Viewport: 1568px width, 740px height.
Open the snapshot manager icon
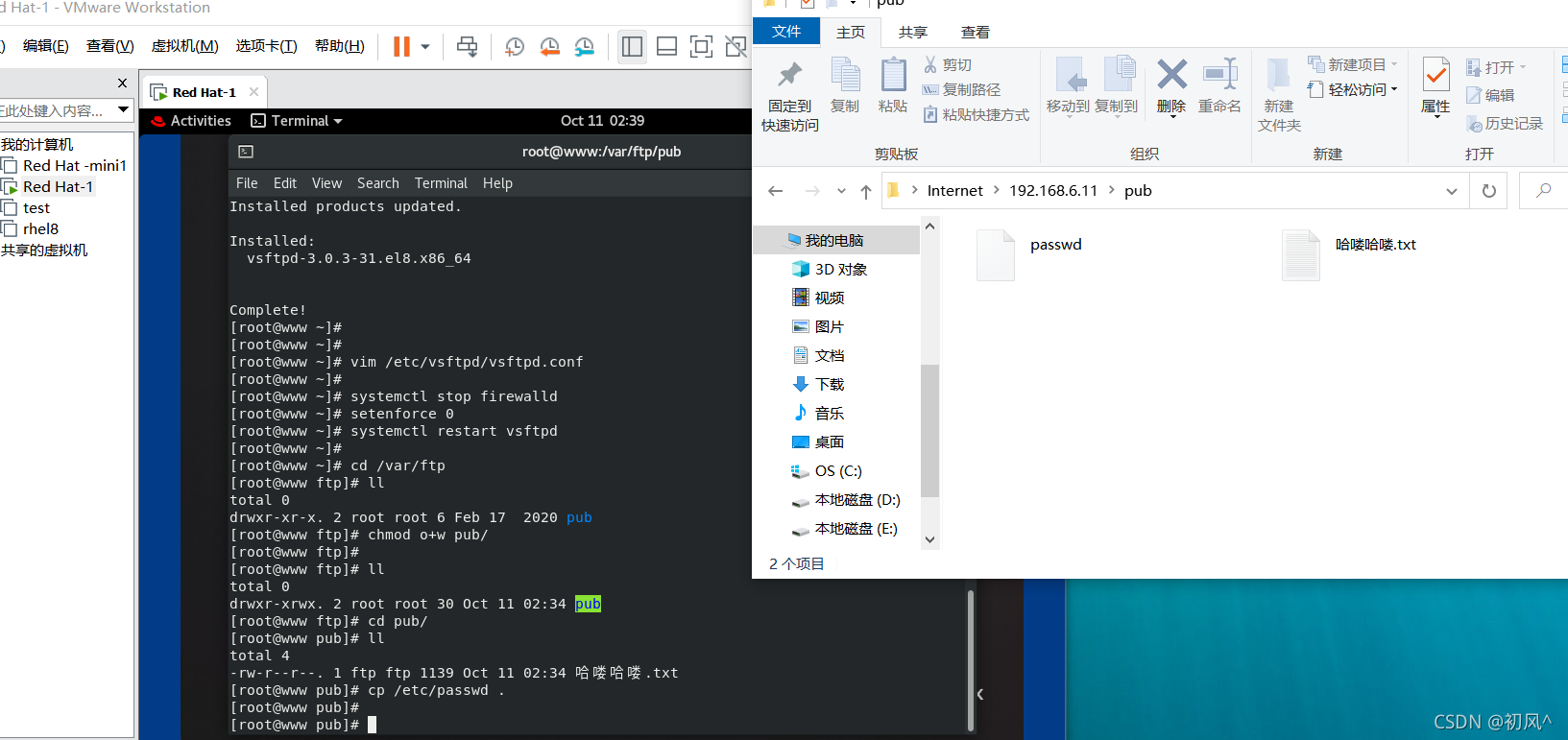(584, 46)
